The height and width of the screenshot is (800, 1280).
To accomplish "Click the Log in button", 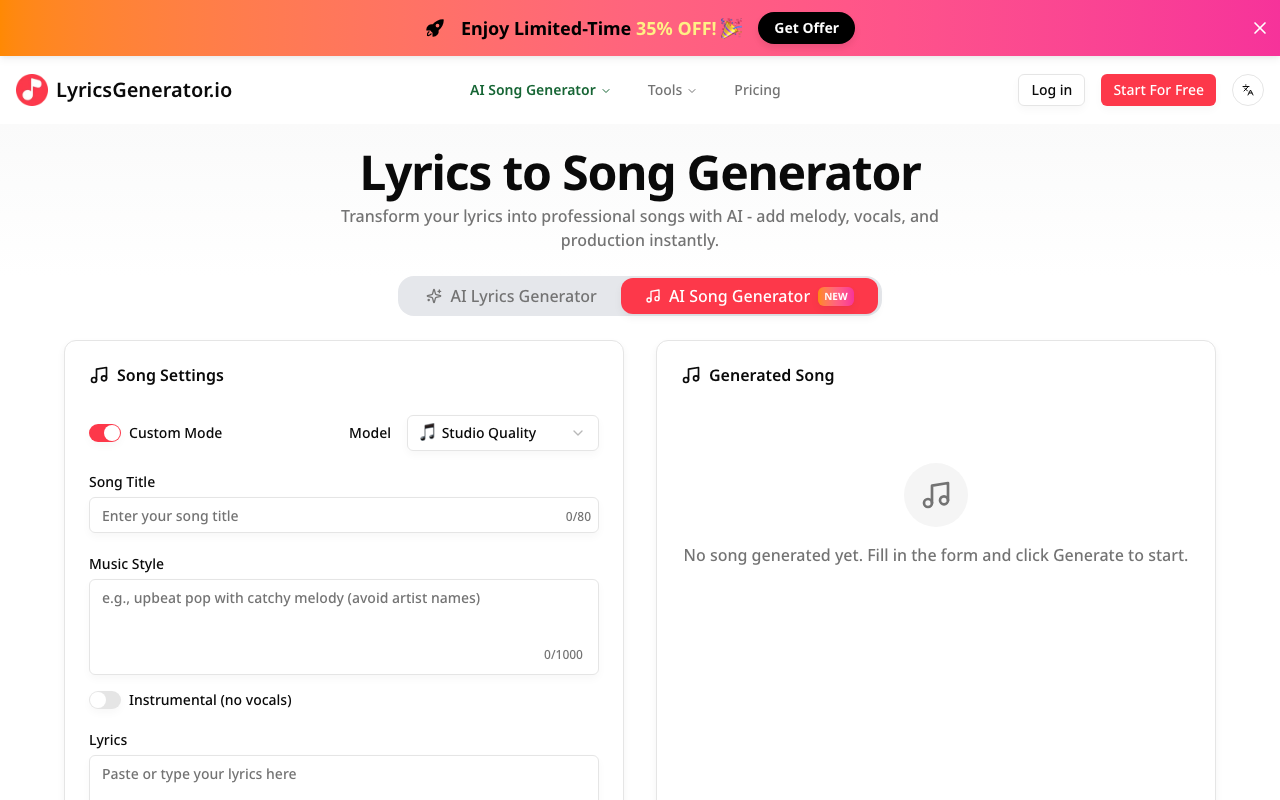I will click(x=1051, y=90).
